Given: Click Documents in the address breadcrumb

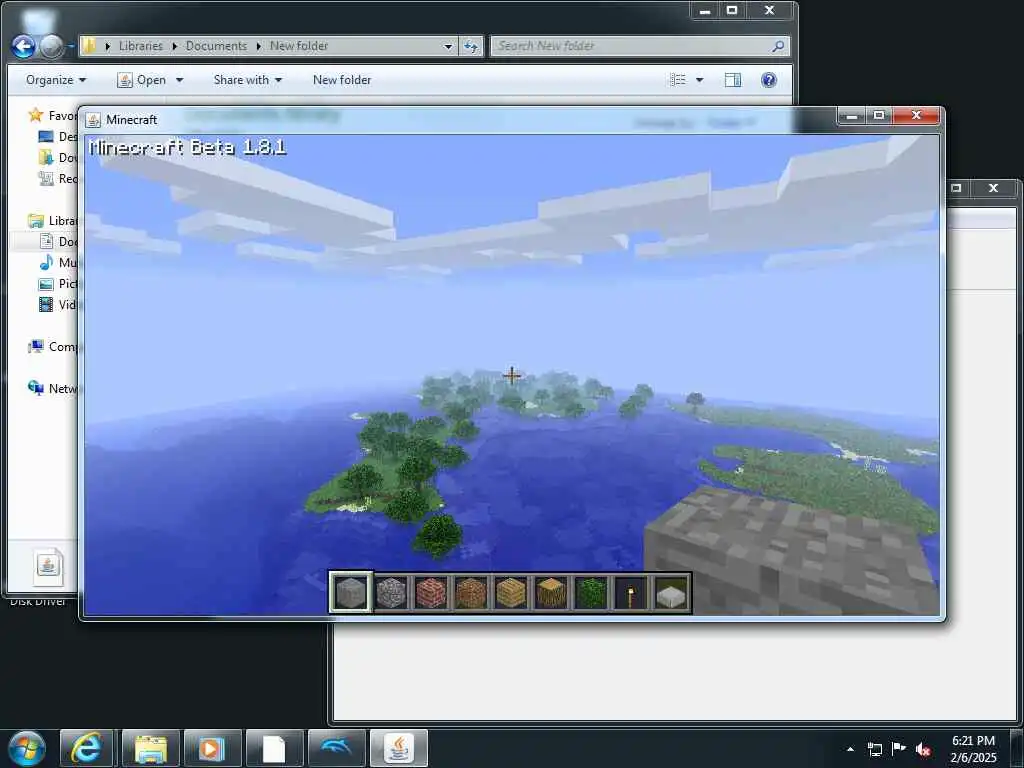Looking at the screenshot, I should pos(216,46).
